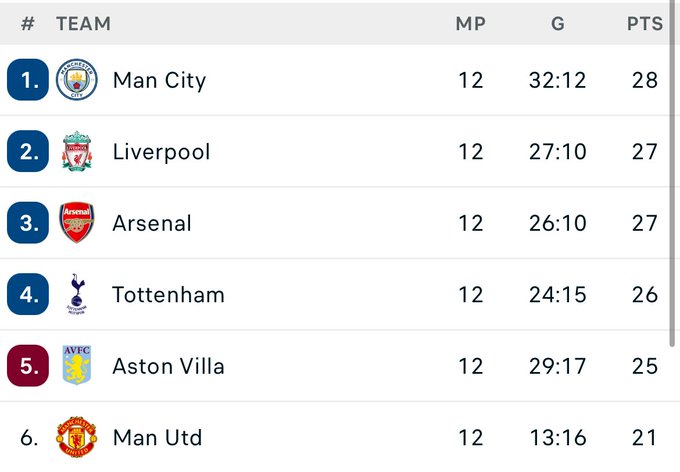680x472 pixels.
Task: Click the Aston Villa club crest
Action: (77, 365)
